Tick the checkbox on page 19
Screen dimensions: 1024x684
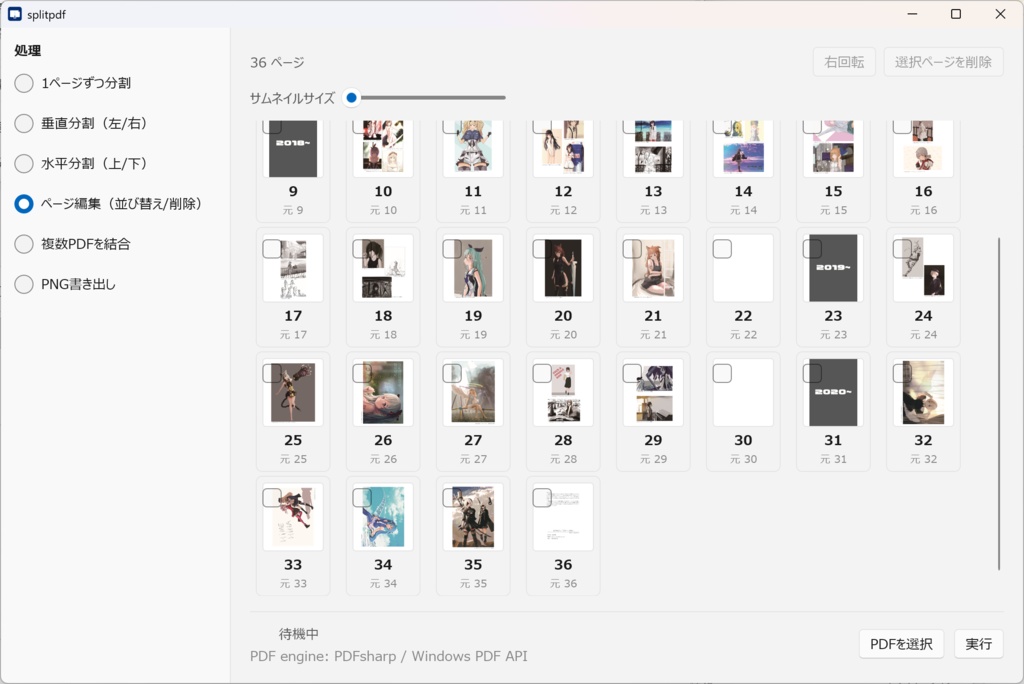point(452,249)
